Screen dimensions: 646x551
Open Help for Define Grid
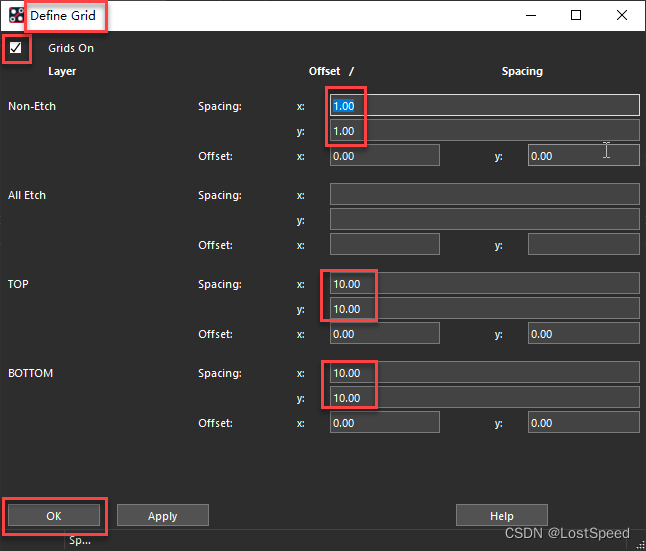501,516
